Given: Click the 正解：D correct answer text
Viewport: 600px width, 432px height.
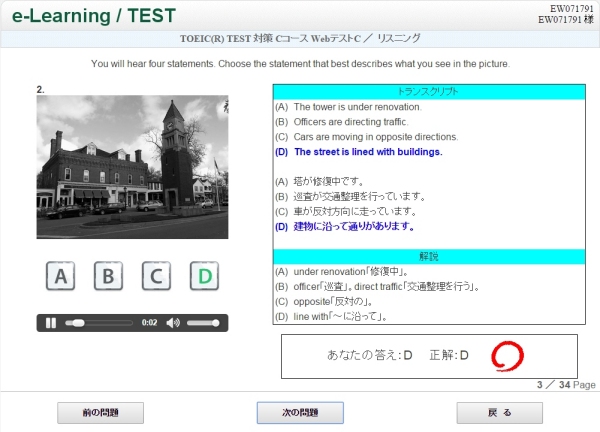Looking at the screenshot, I should (x=449, y=355).
